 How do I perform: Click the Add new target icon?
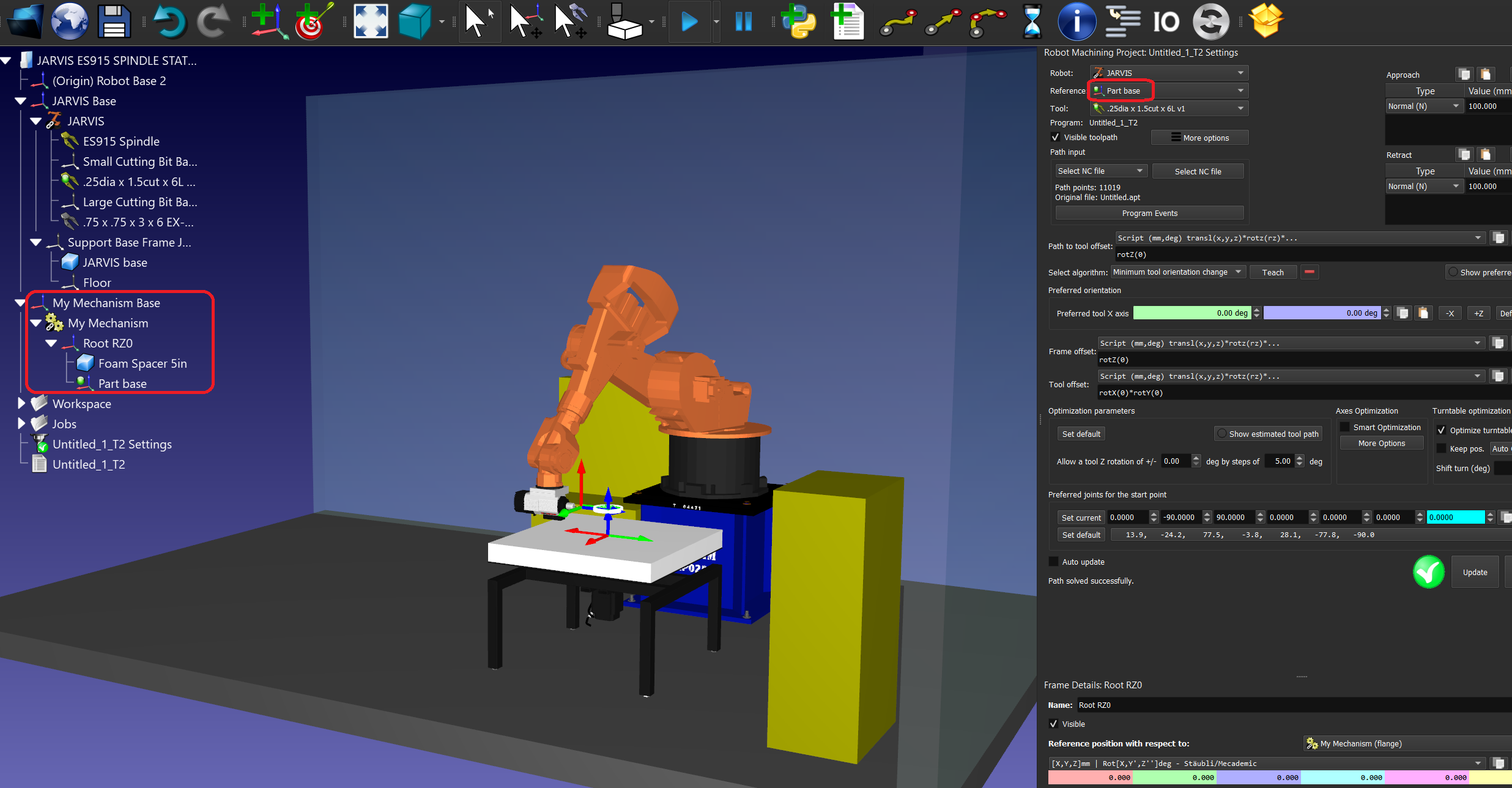tap(313, 21)
